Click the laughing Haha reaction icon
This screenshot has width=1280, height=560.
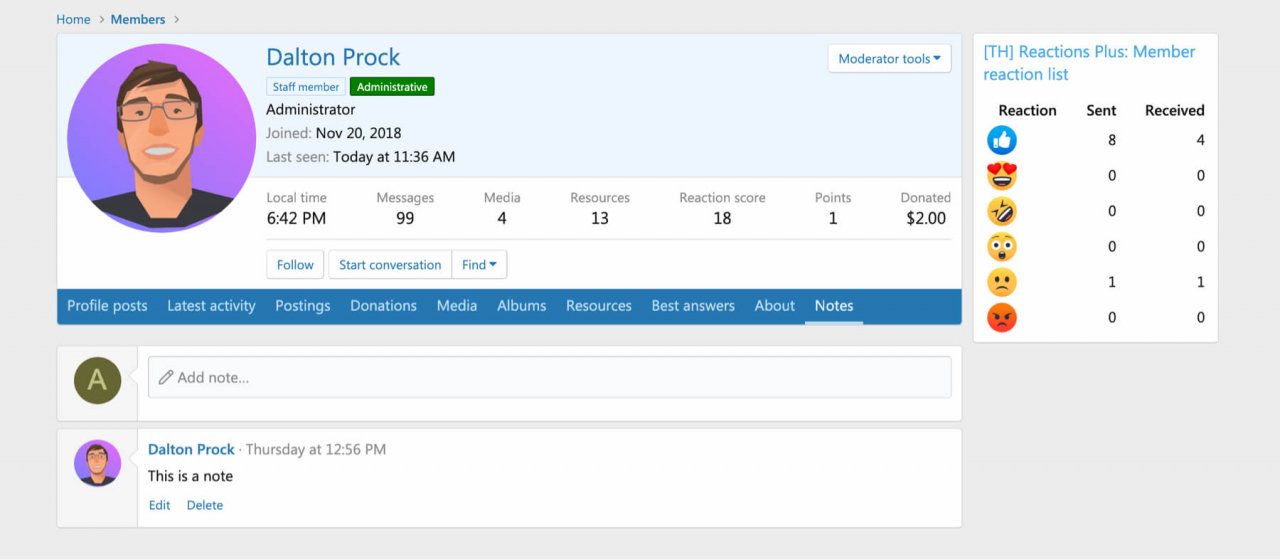tap(1001, 212)
